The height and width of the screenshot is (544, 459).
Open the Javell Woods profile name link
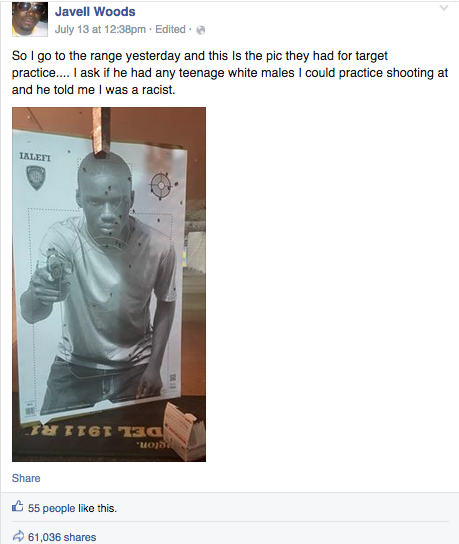(95, 12)
